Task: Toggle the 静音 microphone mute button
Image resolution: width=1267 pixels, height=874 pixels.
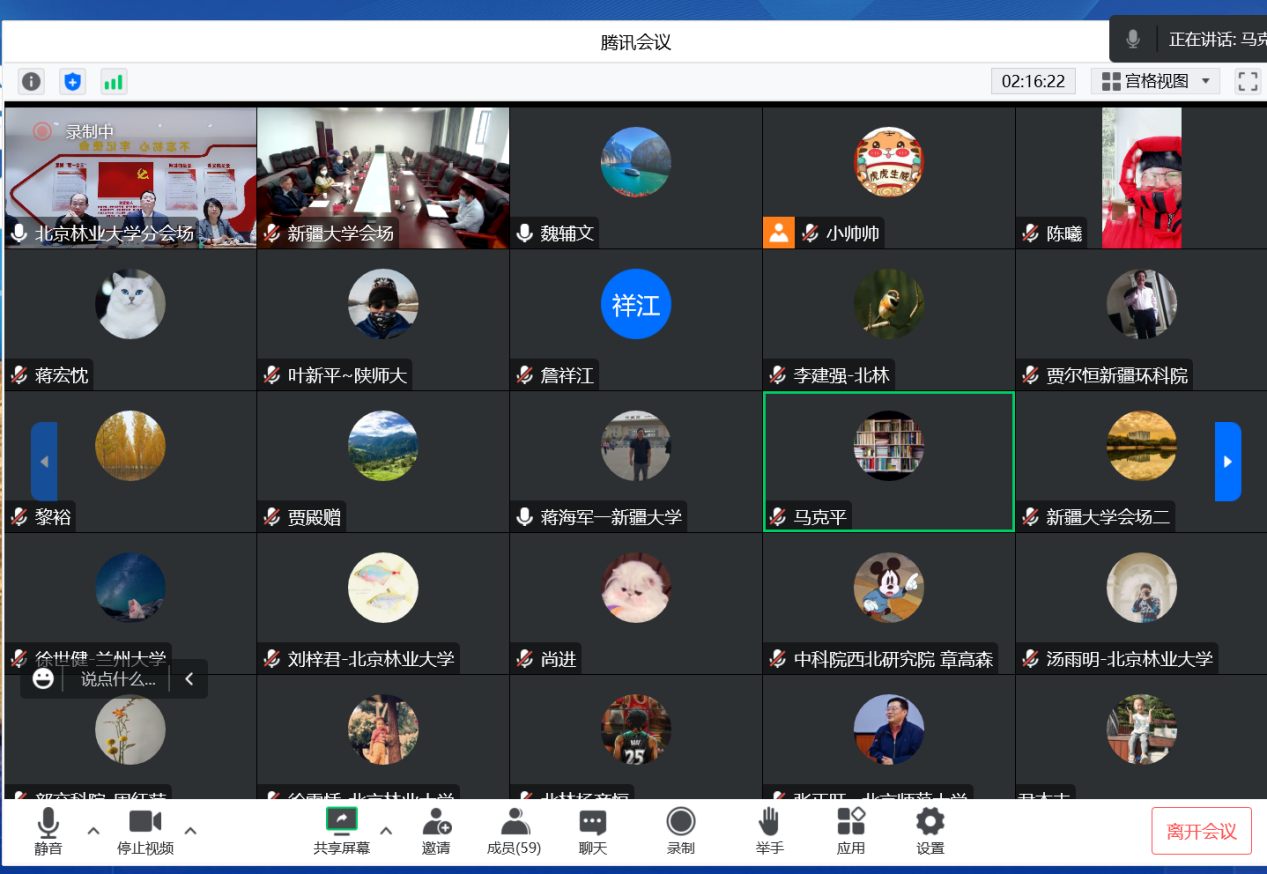Action: pyautogui.click(x=48, y=831)
